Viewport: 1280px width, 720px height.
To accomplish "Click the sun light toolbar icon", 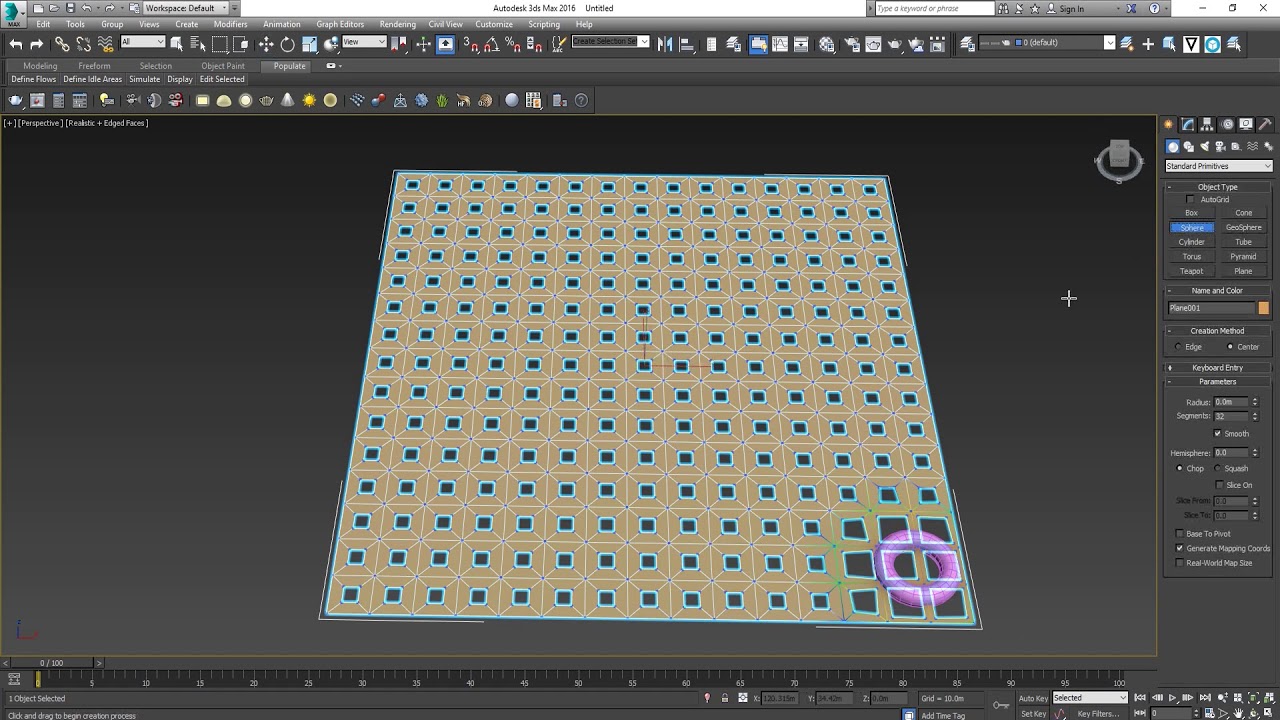I will pyautogui.click(x=309, y=100).
